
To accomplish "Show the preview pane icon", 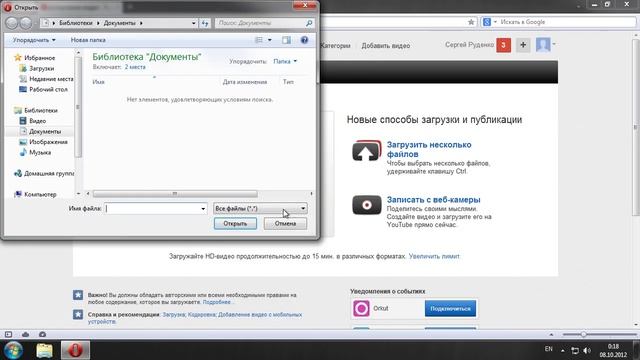I will point(287,40).
